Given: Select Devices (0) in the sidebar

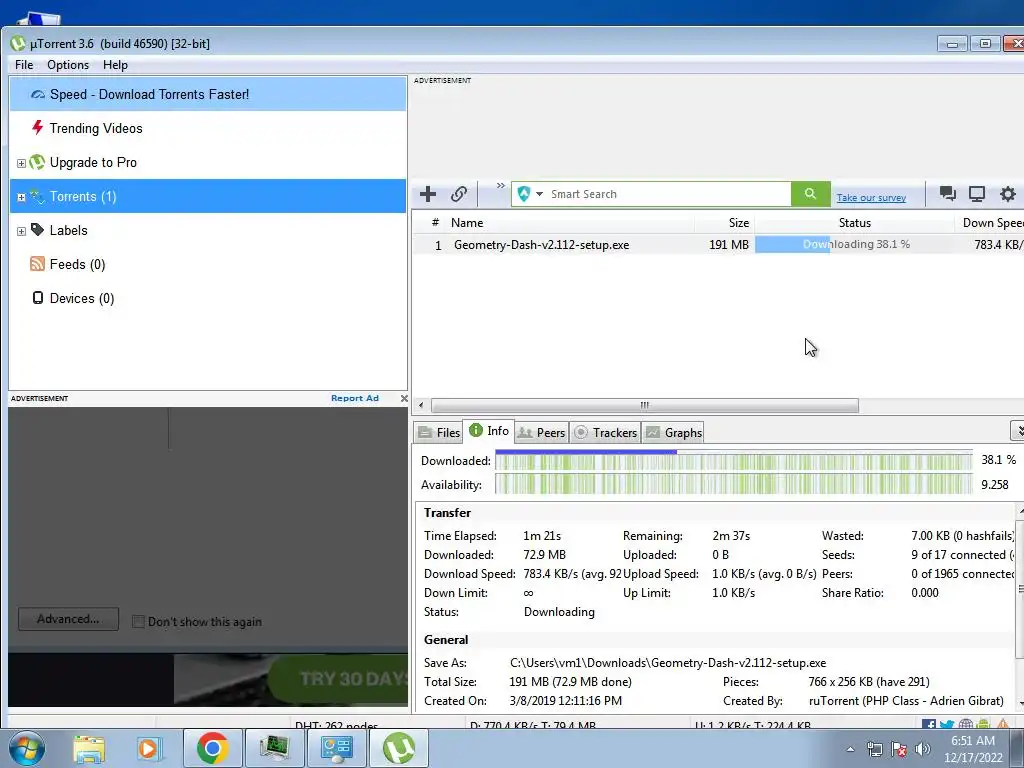Looking at the screenshot, I should coord(208,298).
